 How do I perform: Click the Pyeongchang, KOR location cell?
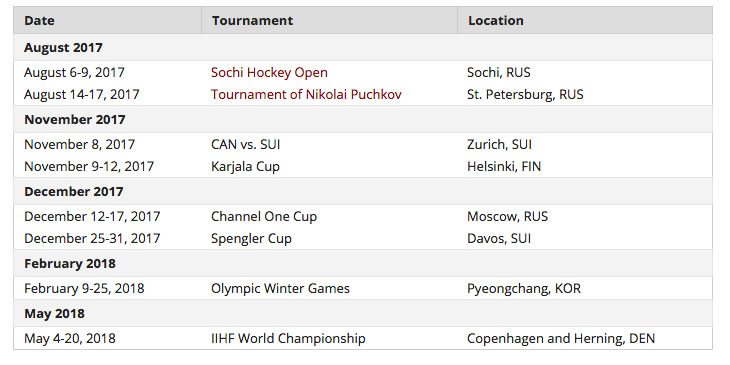pos(524,289)
